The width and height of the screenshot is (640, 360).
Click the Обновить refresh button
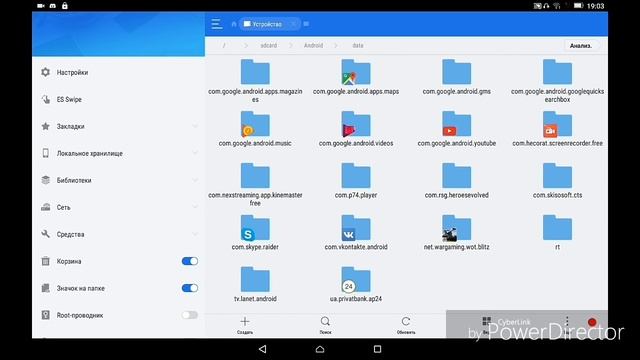pyautogui.click(x=406, y=325)
